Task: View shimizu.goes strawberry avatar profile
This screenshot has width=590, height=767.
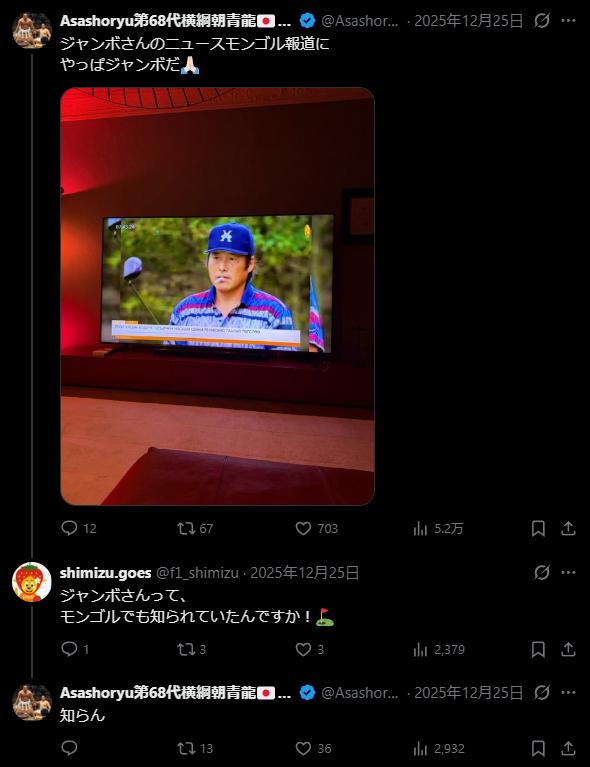Action: (32, 582)
